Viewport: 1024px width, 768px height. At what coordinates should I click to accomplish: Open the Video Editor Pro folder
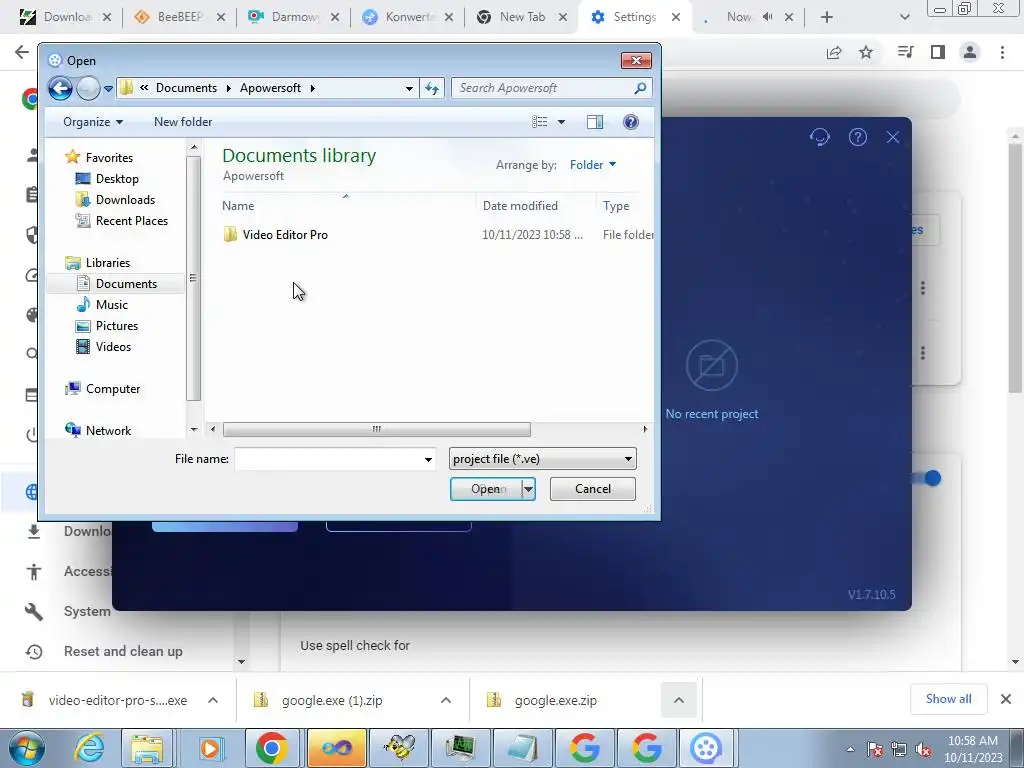coord(285,235)
